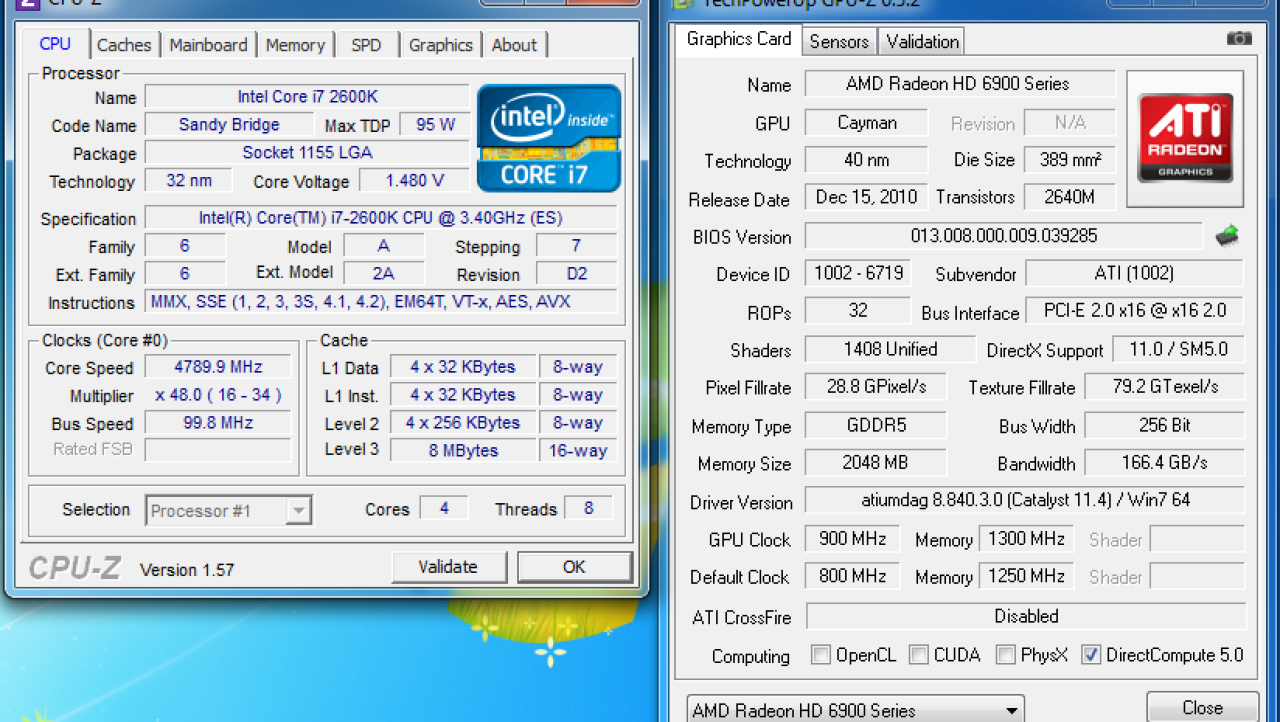Switch to the Graphics tab in CPU-Z
This screenshot has width=1280, height=722.
pyautogui.click(x=440, y=45)
